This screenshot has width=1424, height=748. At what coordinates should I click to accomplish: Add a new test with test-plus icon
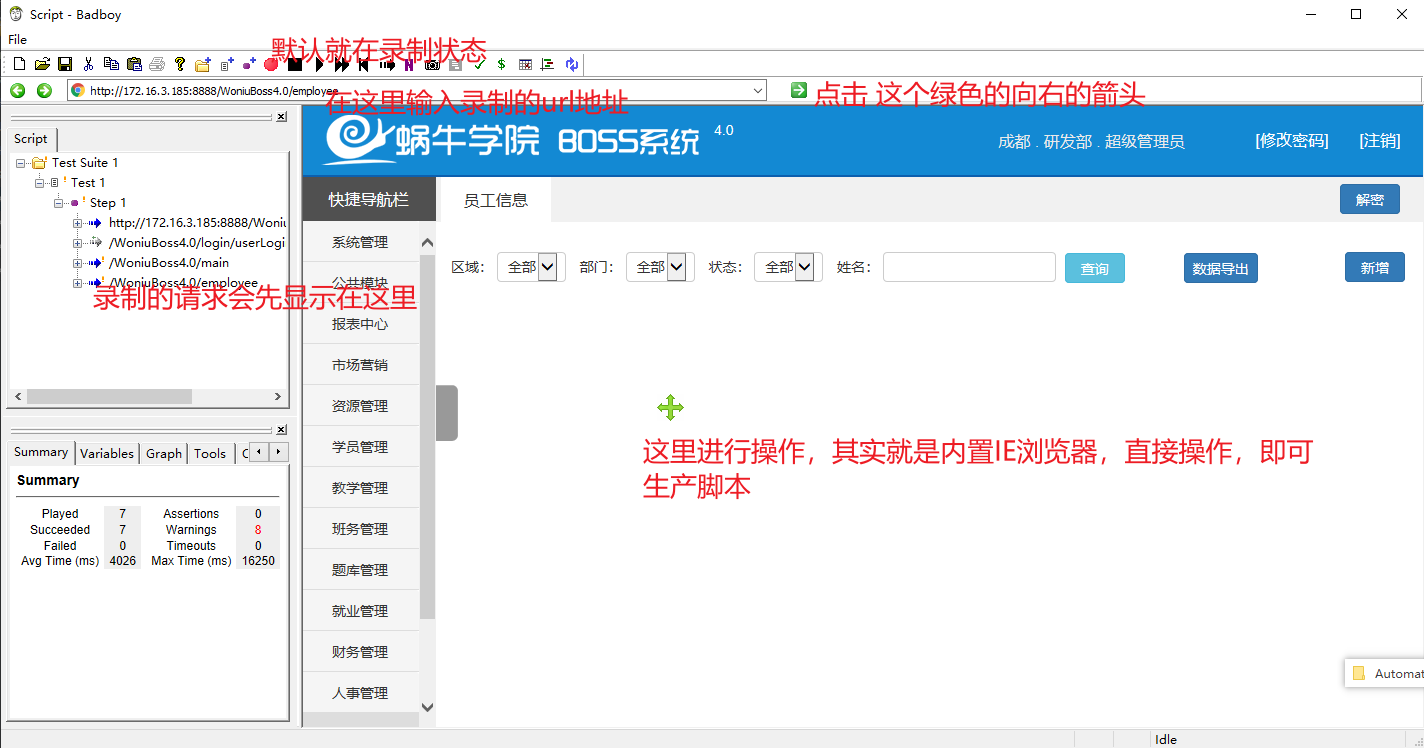click(x=227, y=64)
